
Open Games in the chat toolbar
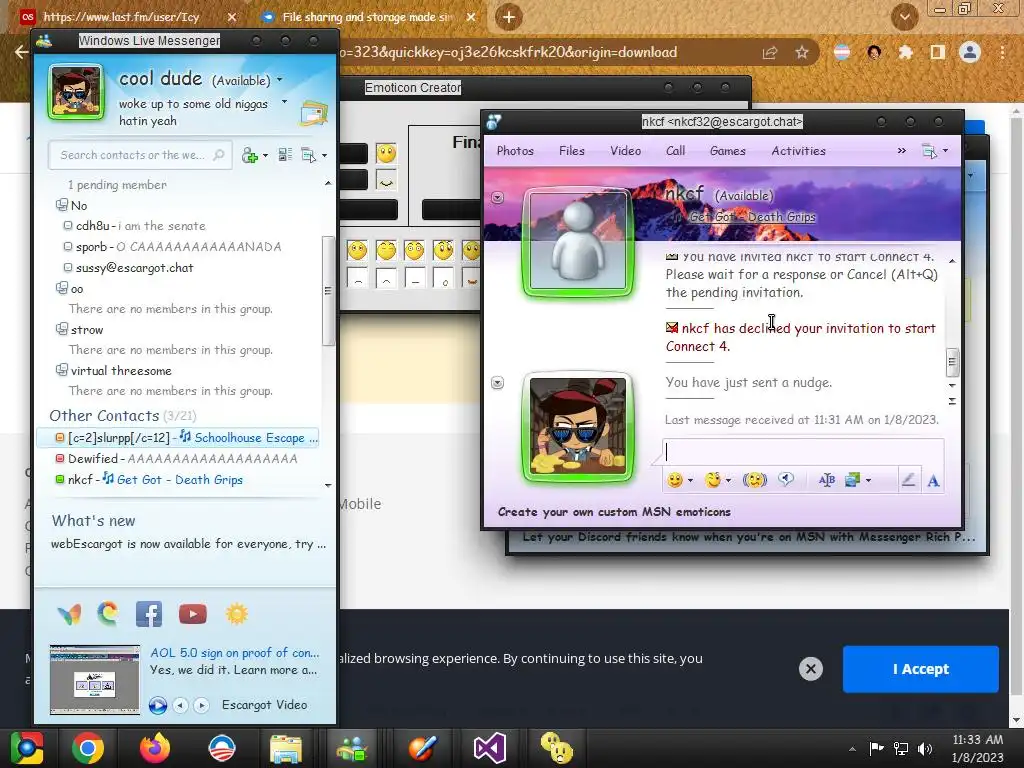(728, 151)
